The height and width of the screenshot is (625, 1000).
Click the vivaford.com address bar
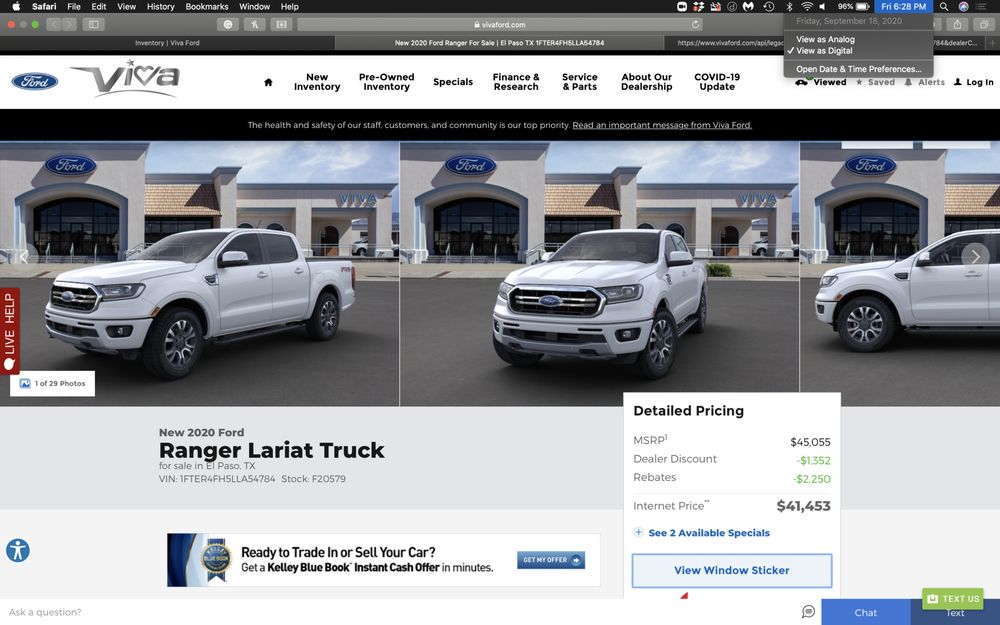coord(500,24)
